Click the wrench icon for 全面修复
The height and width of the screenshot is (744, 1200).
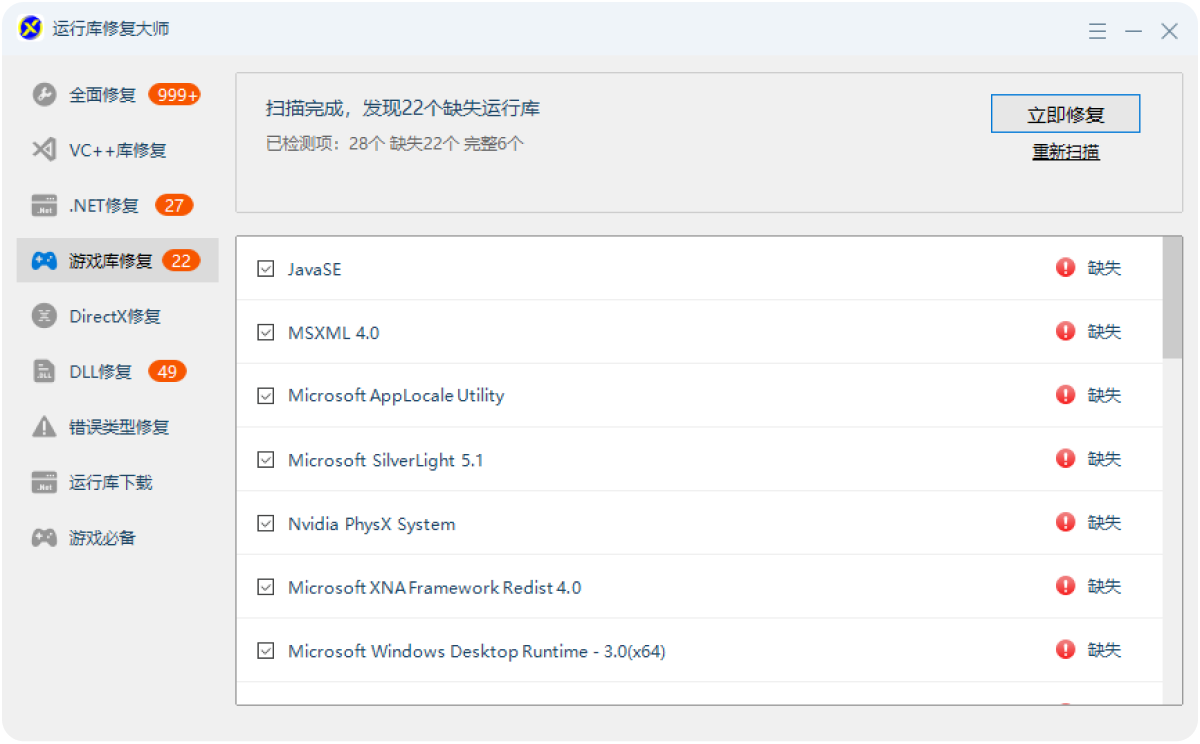tap(44, 95)
